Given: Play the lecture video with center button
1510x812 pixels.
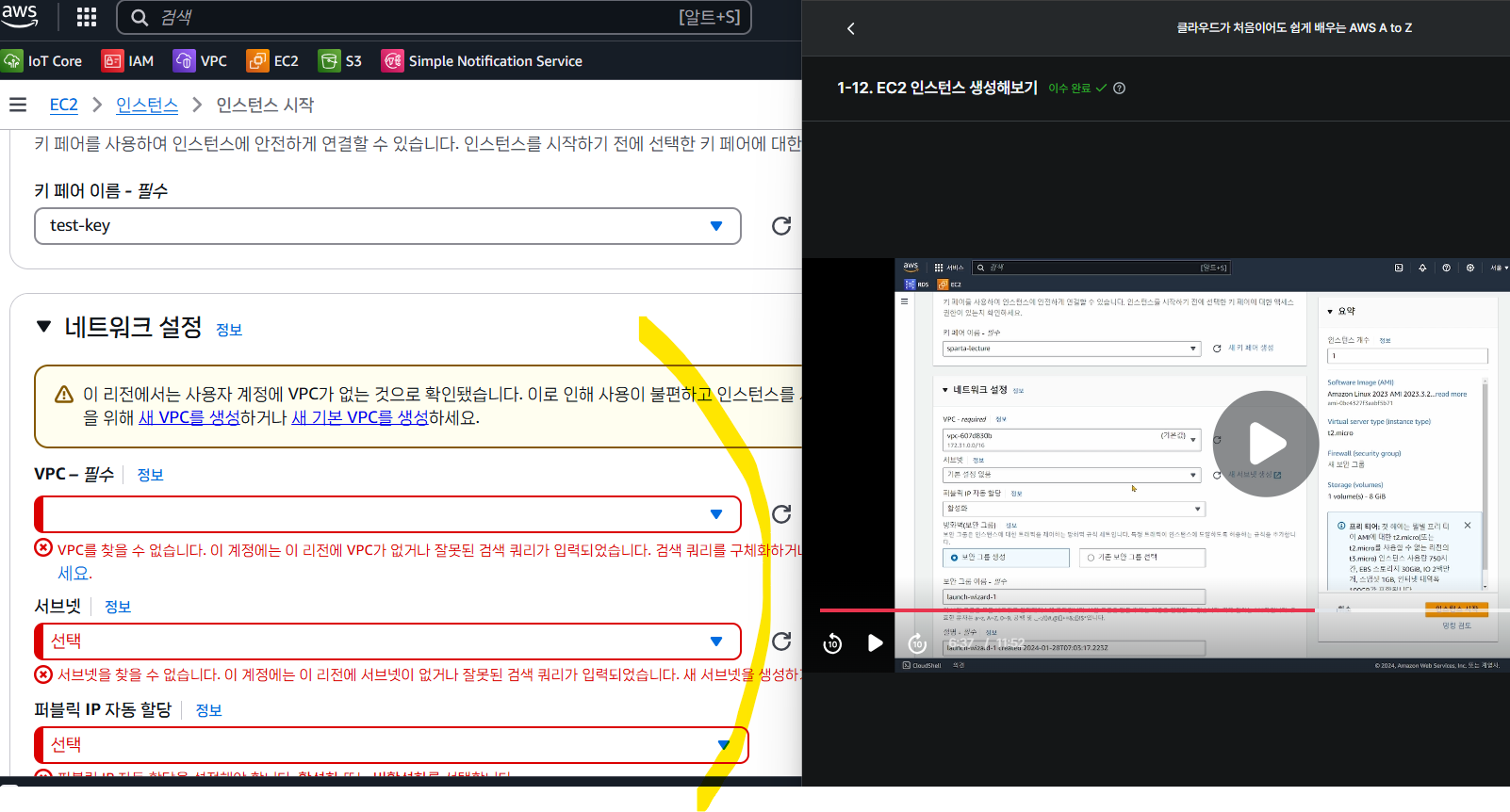Looking at the screenshot, I should pos(1265,444).
